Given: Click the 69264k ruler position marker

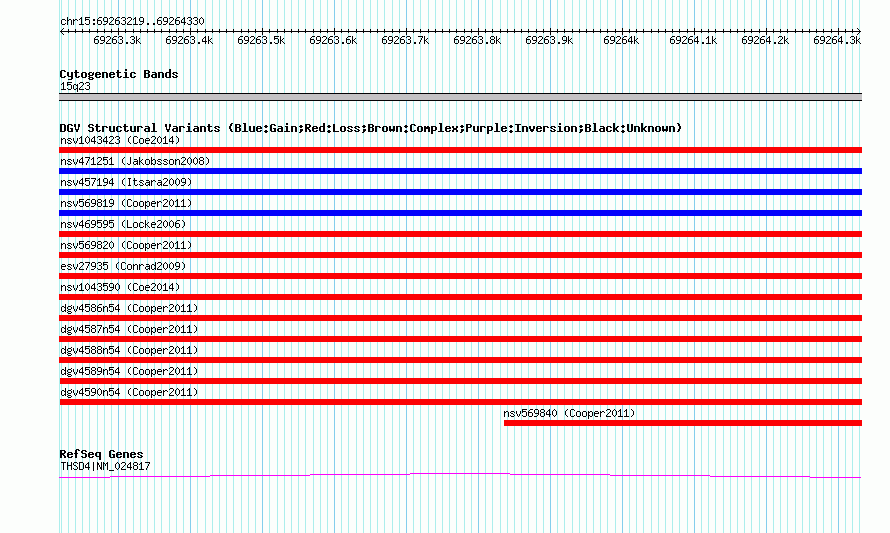Looking at the screenshot, I should coord(621,40).
